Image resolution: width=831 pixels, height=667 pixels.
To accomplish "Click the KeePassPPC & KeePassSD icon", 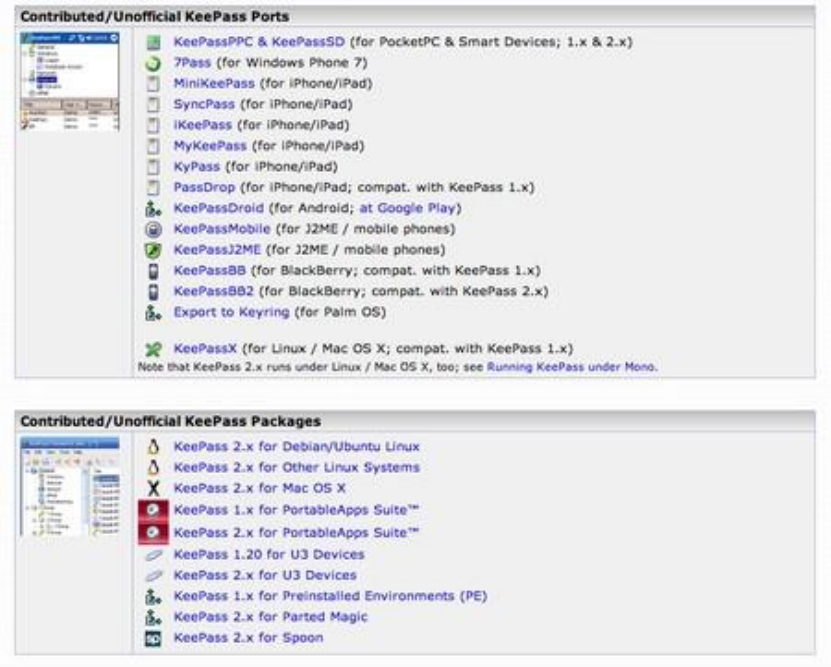I will (x=153, y=42).
